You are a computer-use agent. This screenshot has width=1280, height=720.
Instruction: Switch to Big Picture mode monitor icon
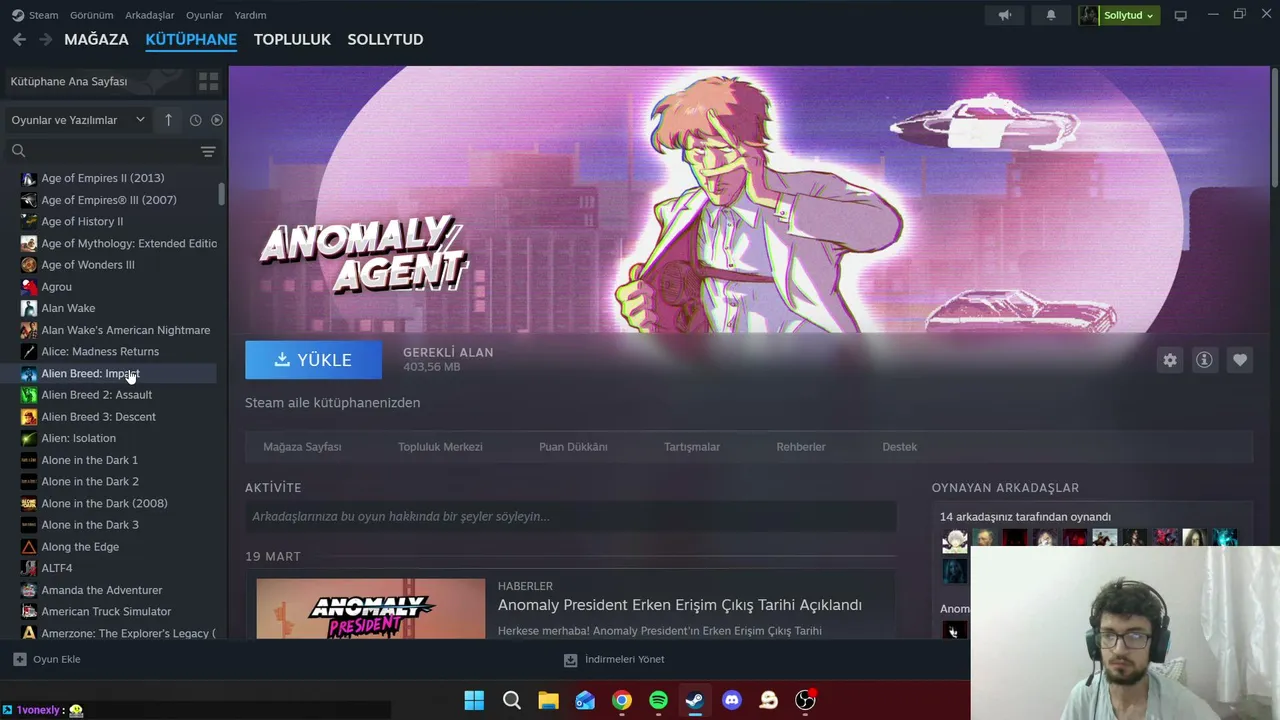pyautogui.click(x=1180, y=15)
